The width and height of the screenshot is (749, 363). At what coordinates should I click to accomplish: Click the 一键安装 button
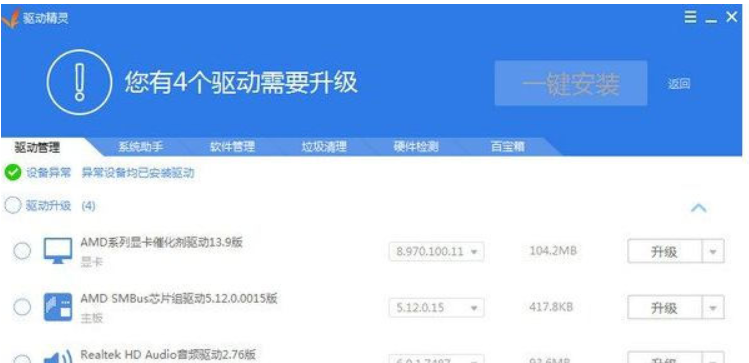point(571,83)
